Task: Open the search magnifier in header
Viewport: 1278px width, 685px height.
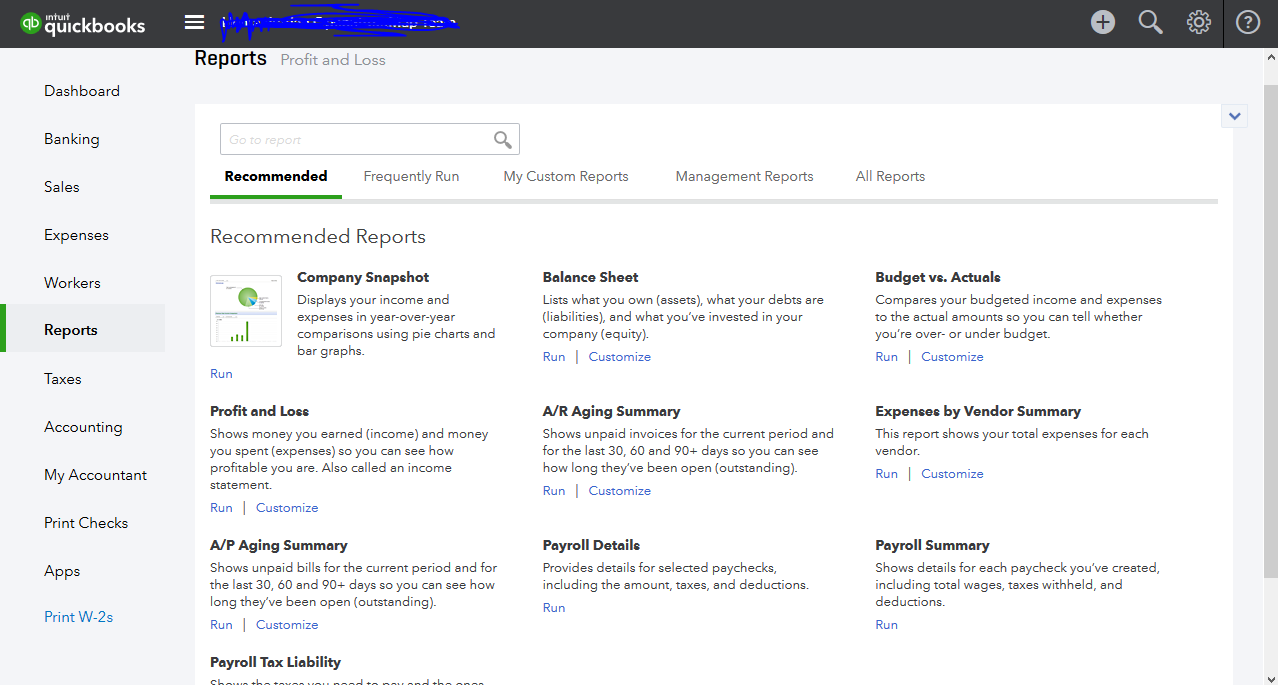Action: 1151,22
